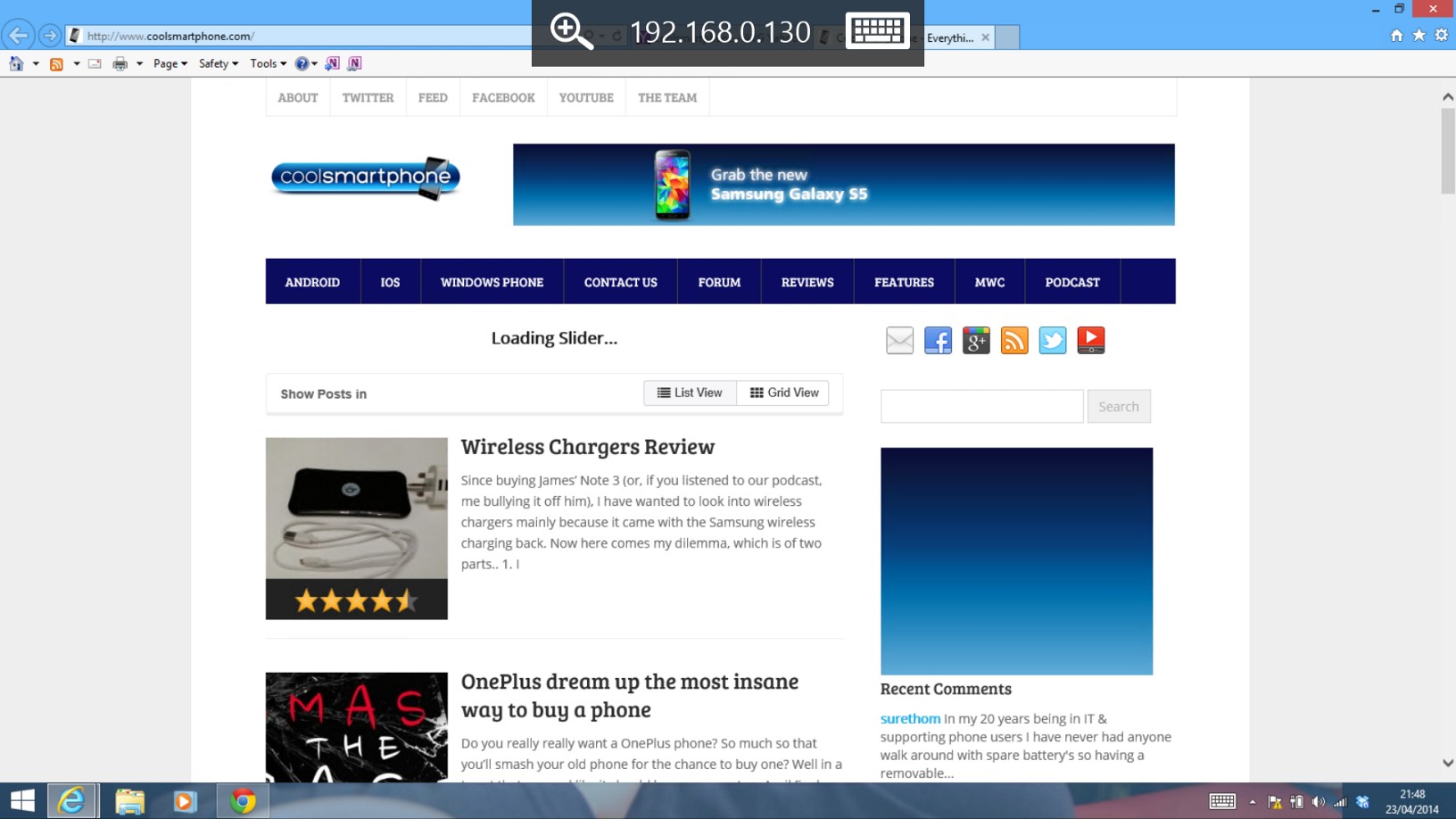This screenshot has width=1456, height=819.
Task: Open the REVIEWS navigation tab
Action: coord(807,282)
